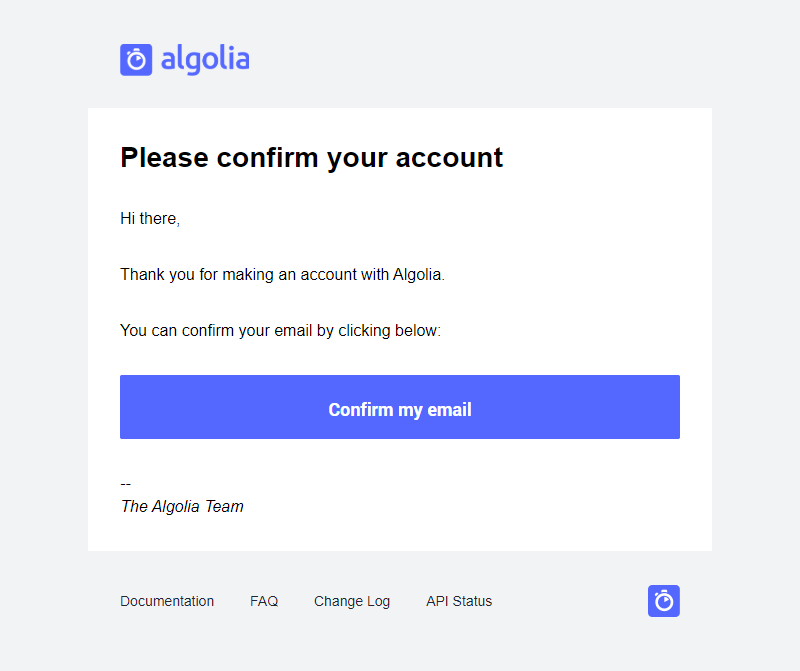The image size is (800, 671).
Task: Open the Documentation footer link
Action: (x=167, y=601)
